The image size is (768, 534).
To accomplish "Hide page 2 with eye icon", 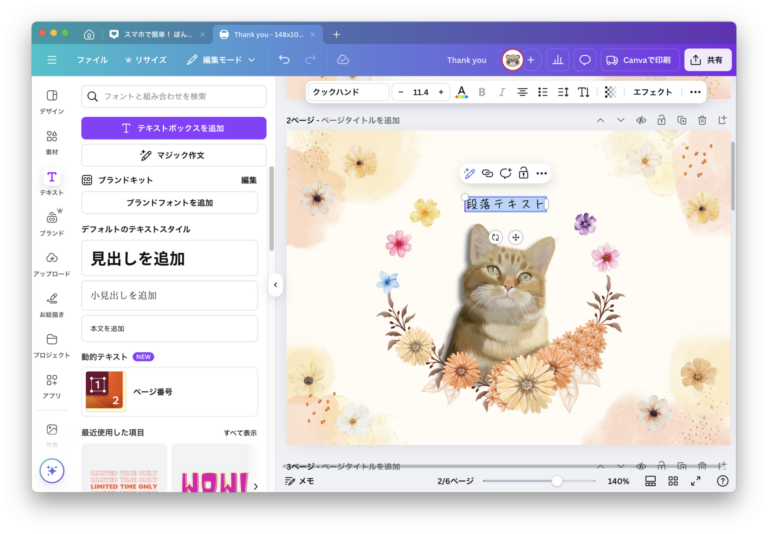I will tap(641, 120).
